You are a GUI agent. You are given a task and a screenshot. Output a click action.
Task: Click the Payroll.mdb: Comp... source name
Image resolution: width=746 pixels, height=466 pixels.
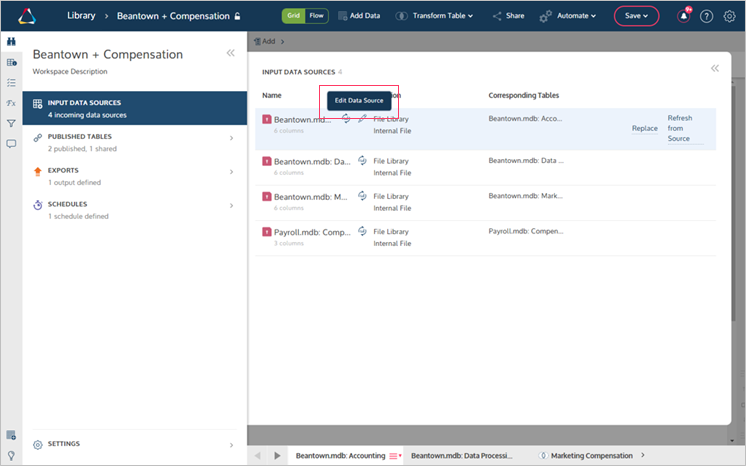[312, 232]
